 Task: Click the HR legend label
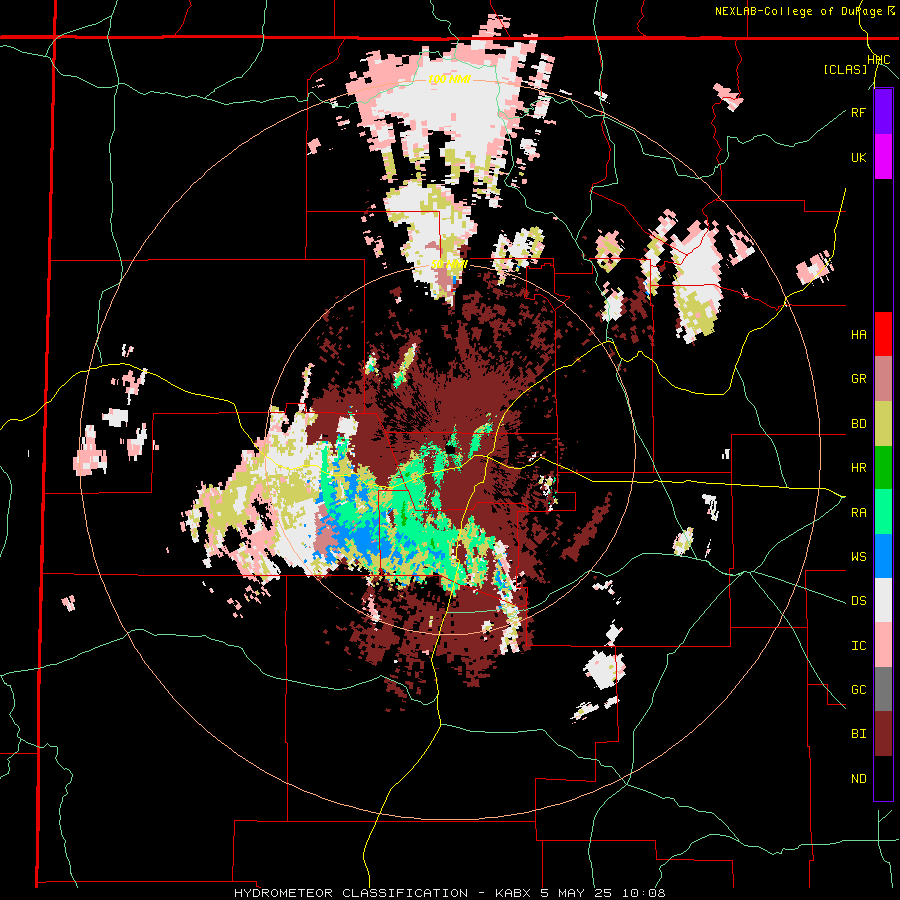(858, 468)
